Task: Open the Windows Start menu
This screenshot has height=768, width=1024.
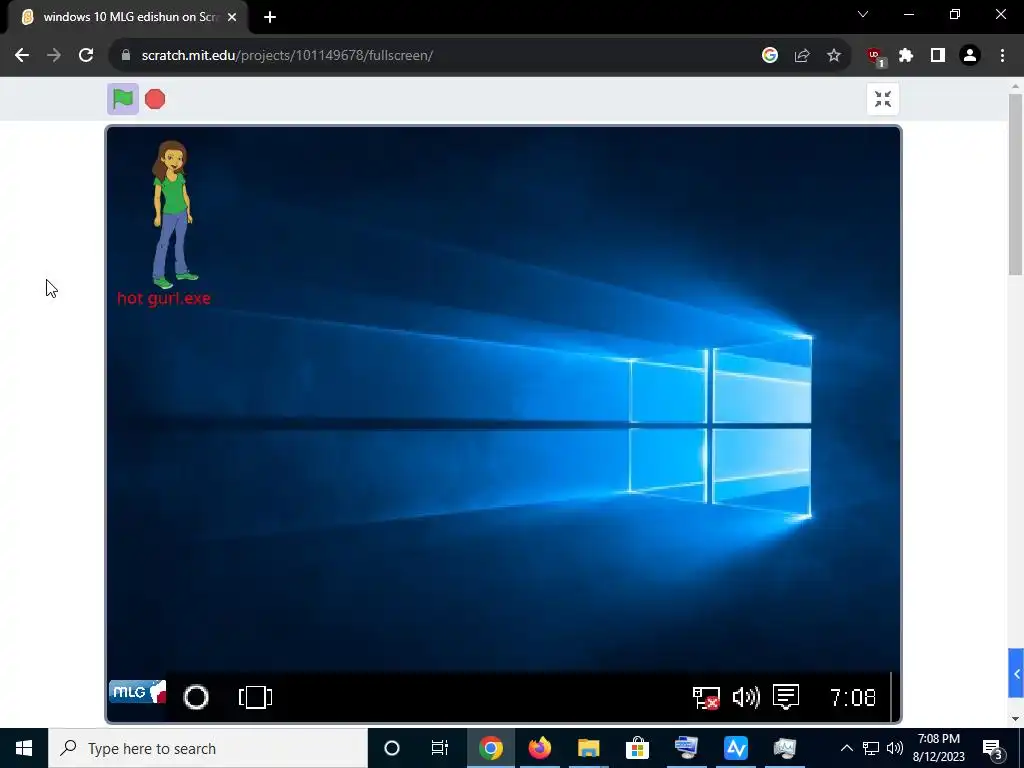Action: 24,748
